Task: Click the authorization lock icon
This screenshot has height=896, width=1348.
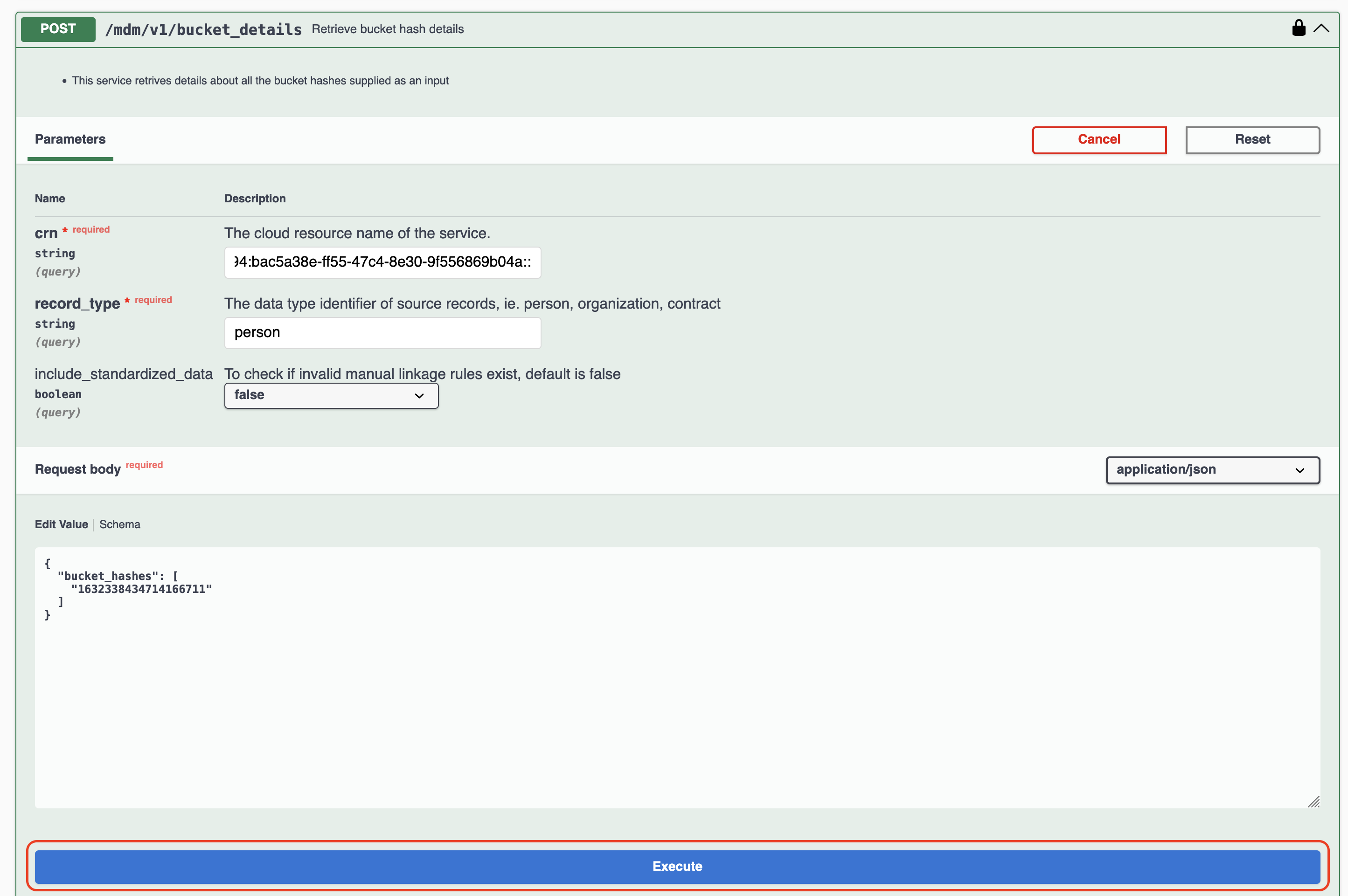Action: click(x=1298, y=28)
